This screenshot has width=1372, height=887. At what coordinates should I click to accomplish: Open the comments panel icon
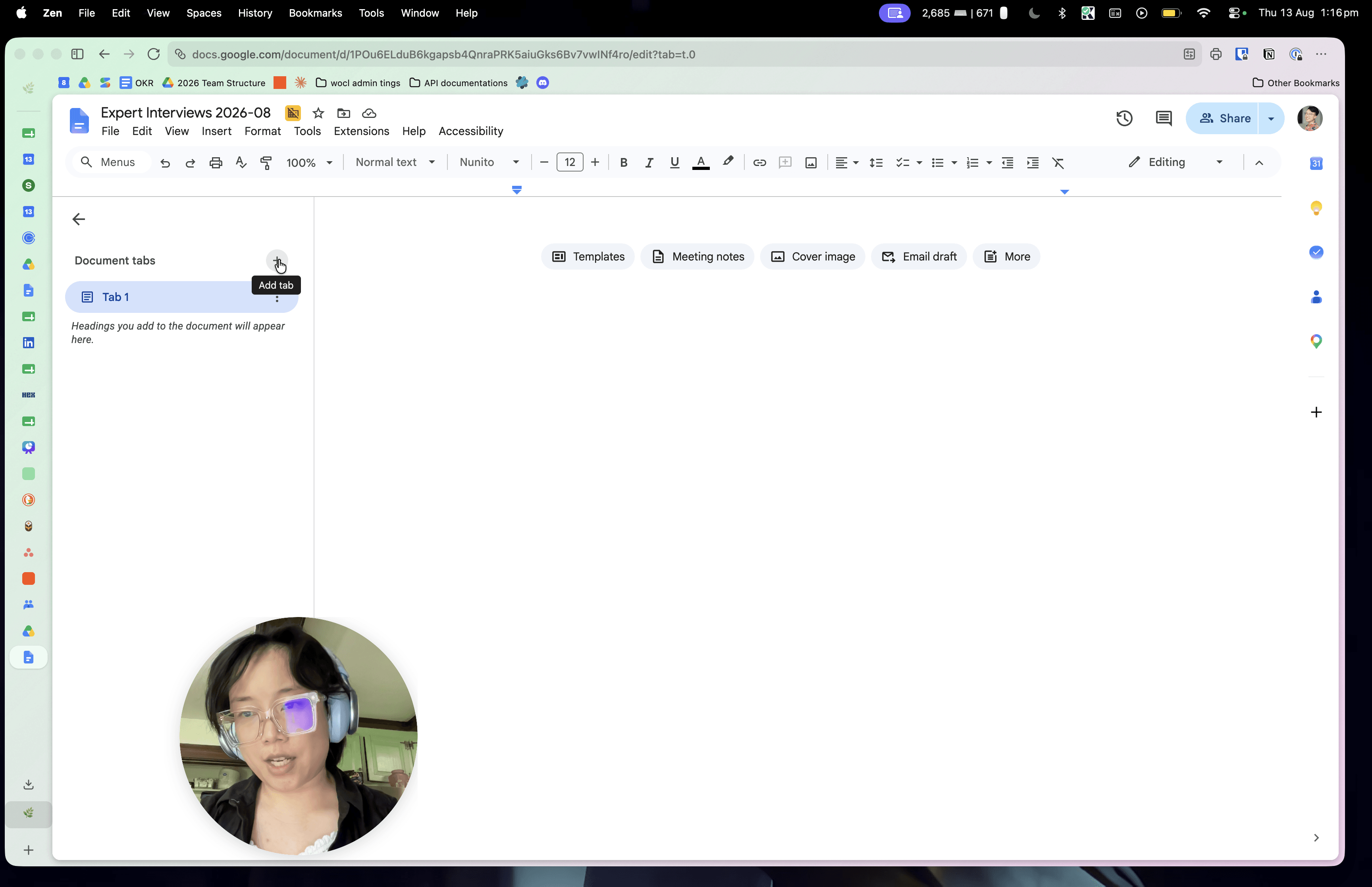tap(1164, 119)
